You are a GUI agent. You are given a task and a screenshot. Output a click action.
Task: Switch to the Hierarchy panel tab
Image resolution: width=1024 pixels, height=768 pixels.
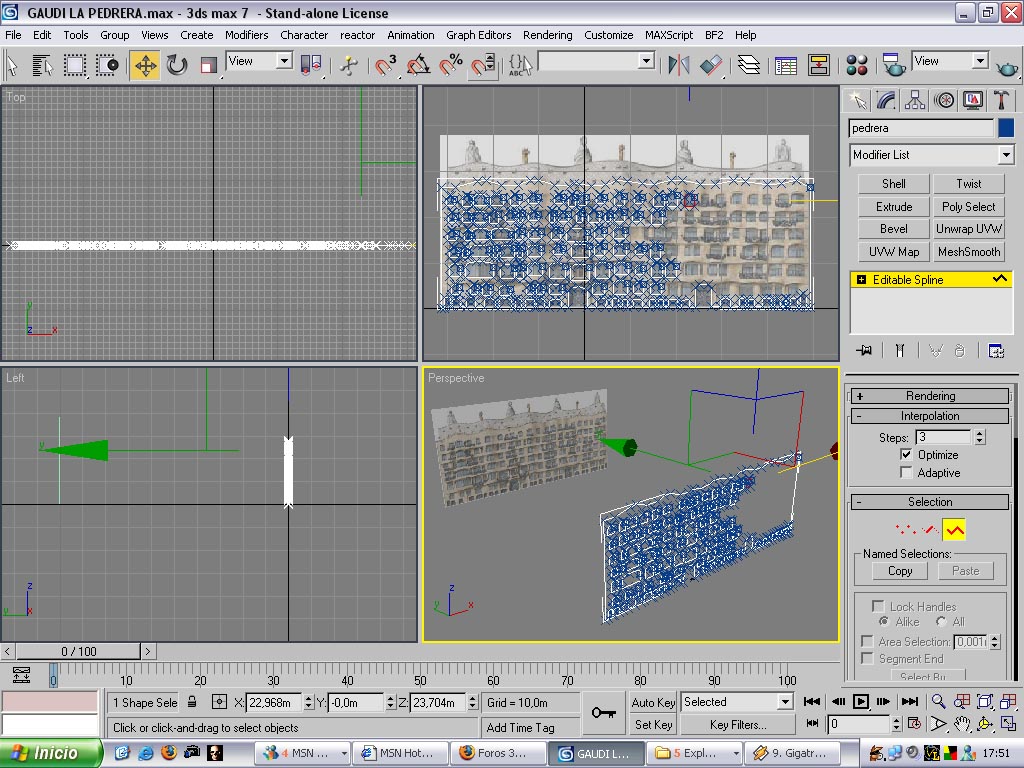click(x=915, y=100)
